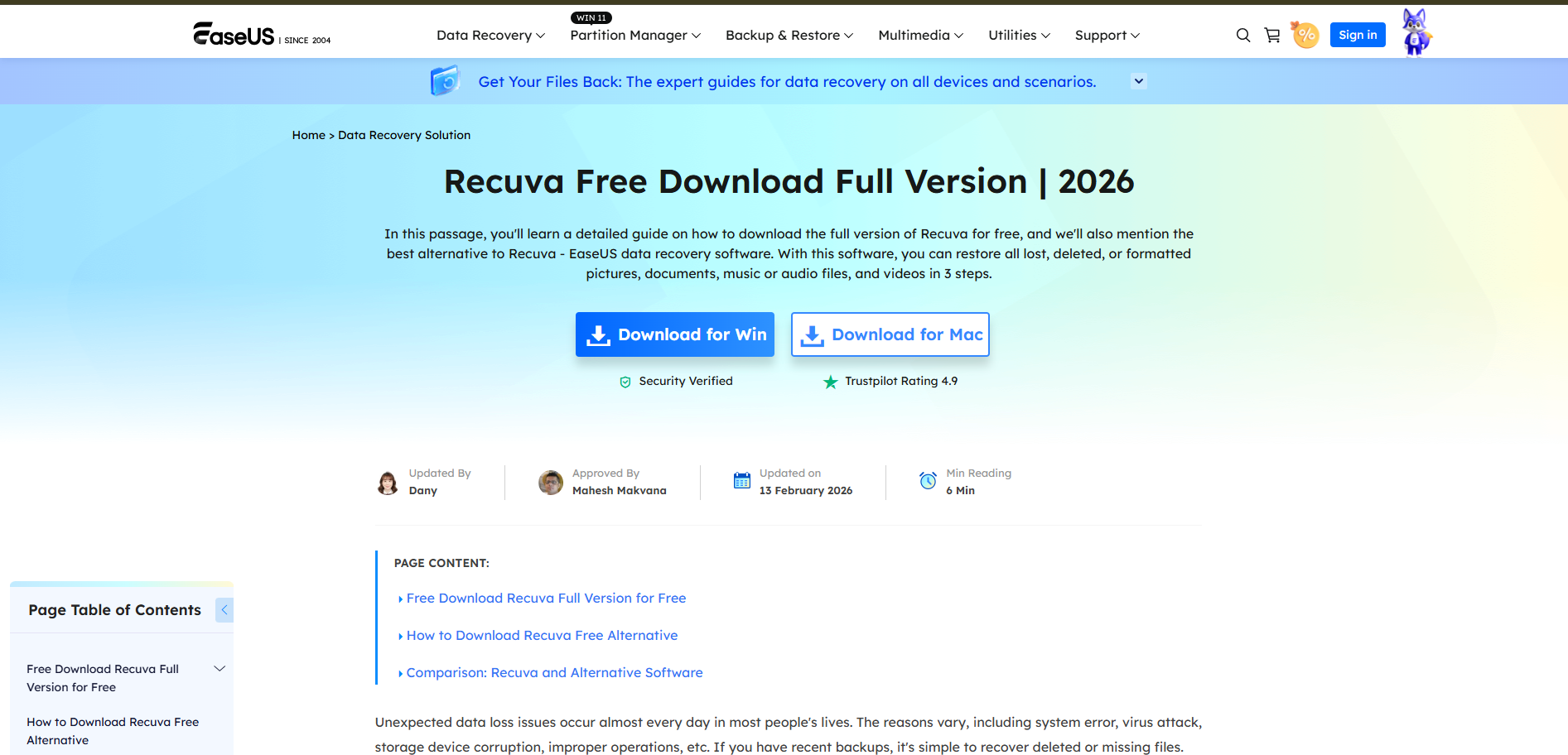Click the Page Table of Contents title
The width and height of the screenshot is (1568, 755).
(114, 610)
